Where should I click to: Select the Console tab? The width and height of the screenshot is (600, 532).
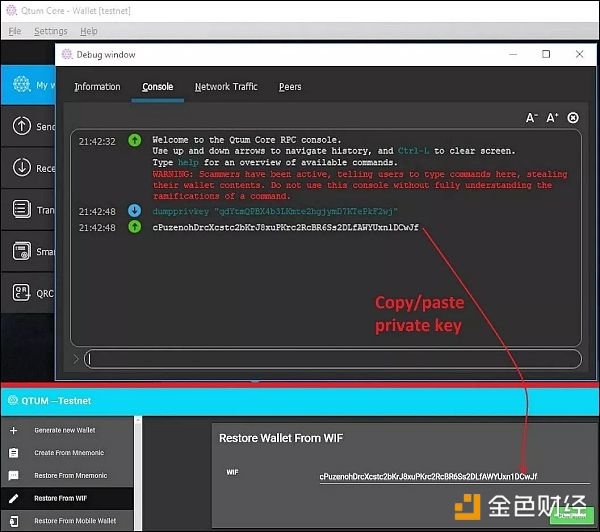157,87
